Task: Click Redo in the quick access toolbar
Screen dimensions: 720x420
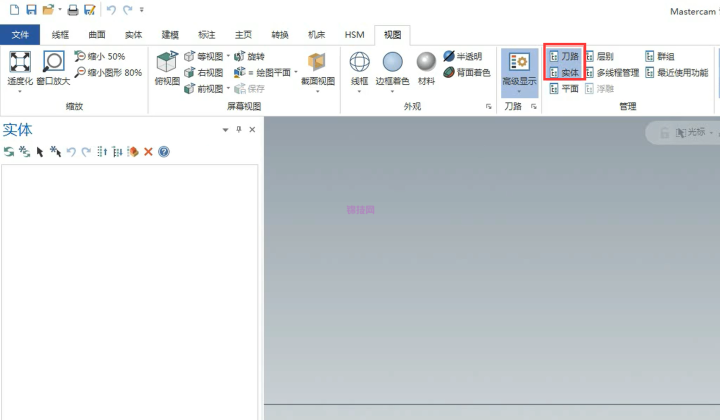Action: (128, 9)
